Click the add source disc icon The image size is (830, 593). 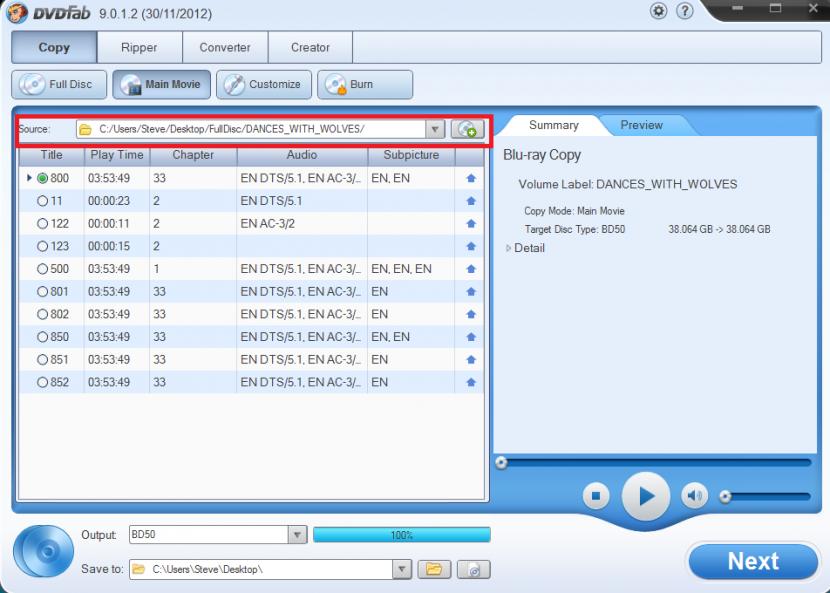466,129
